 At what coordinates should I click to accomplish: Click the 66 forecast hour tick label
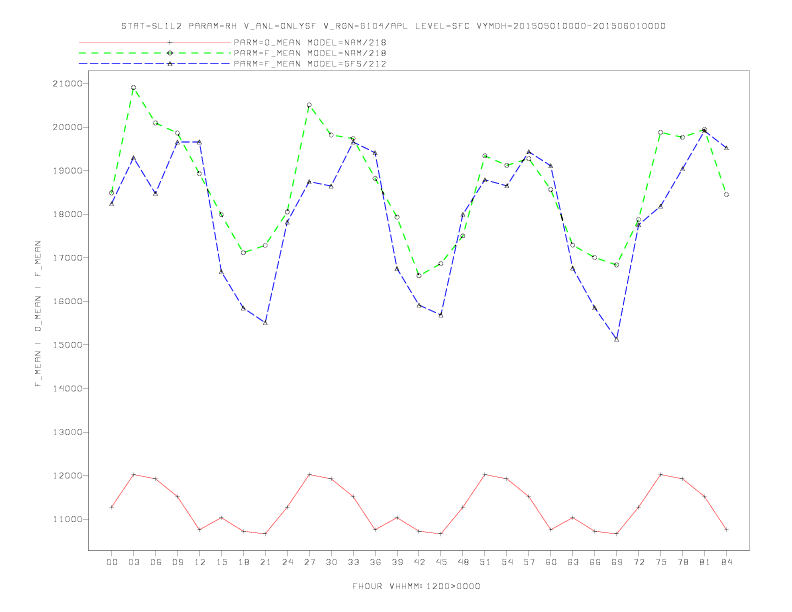point(595,562)
